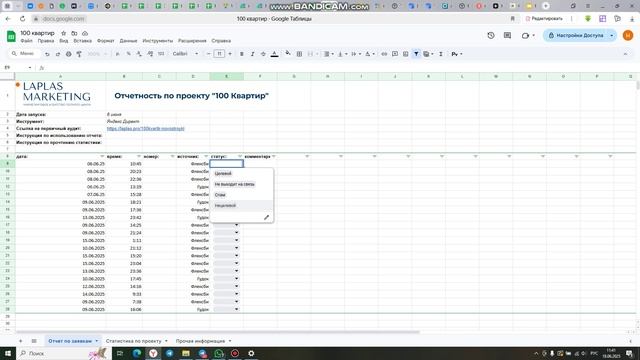Open the all sheets list icon
The height and width of the screenshot is (360, 640).
point(34,341)
